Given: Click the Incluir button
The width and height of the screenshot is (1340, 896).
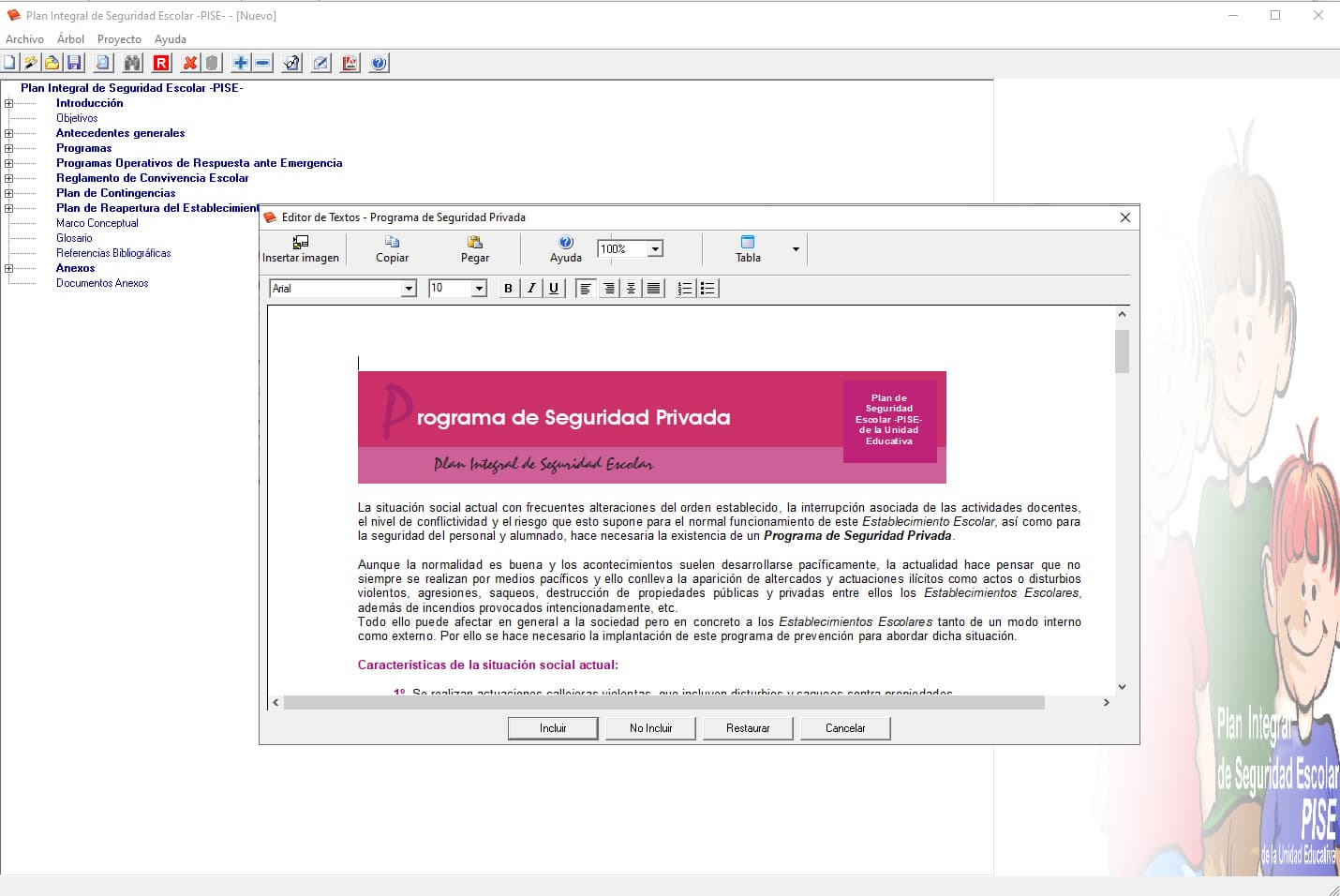Looking at the screenshot, I should pos(553,728).
